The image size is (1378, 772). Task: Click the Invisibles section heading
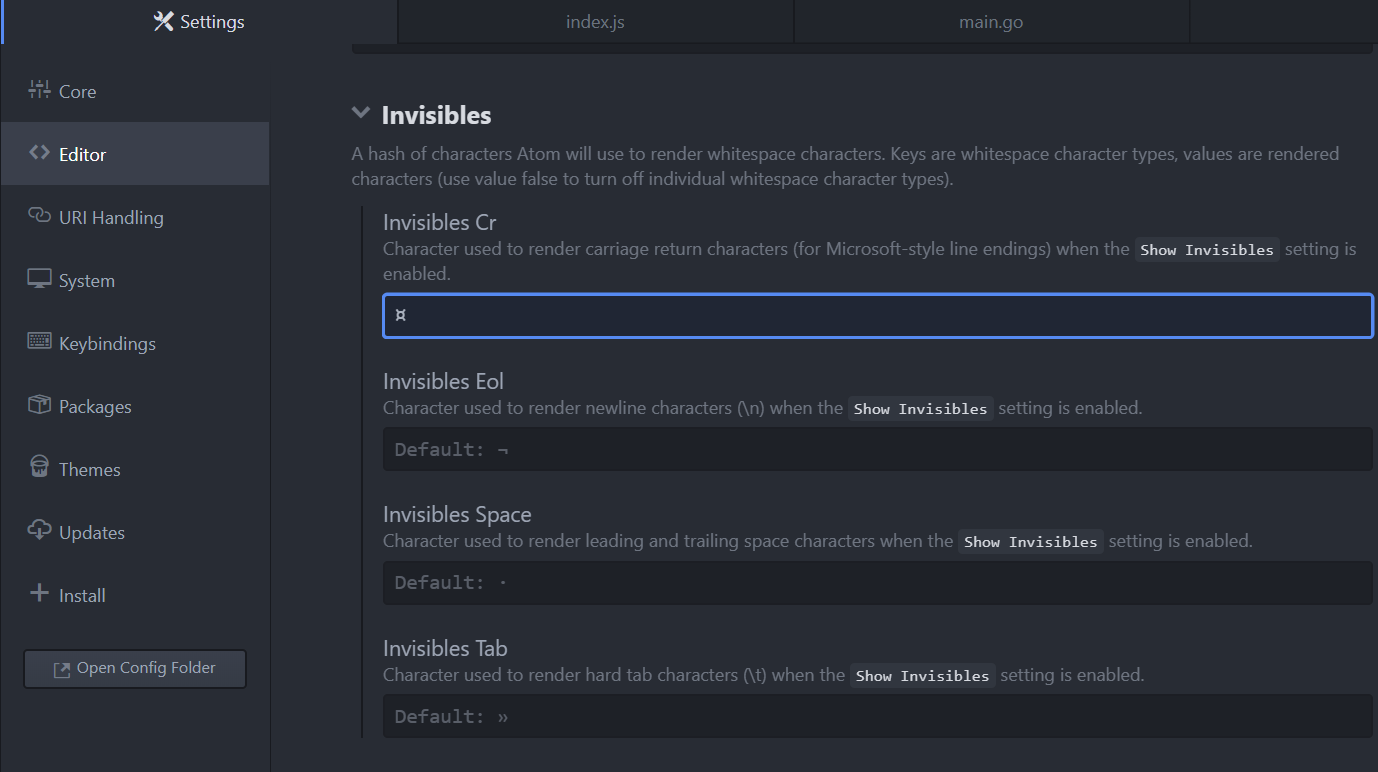point(436,115)
